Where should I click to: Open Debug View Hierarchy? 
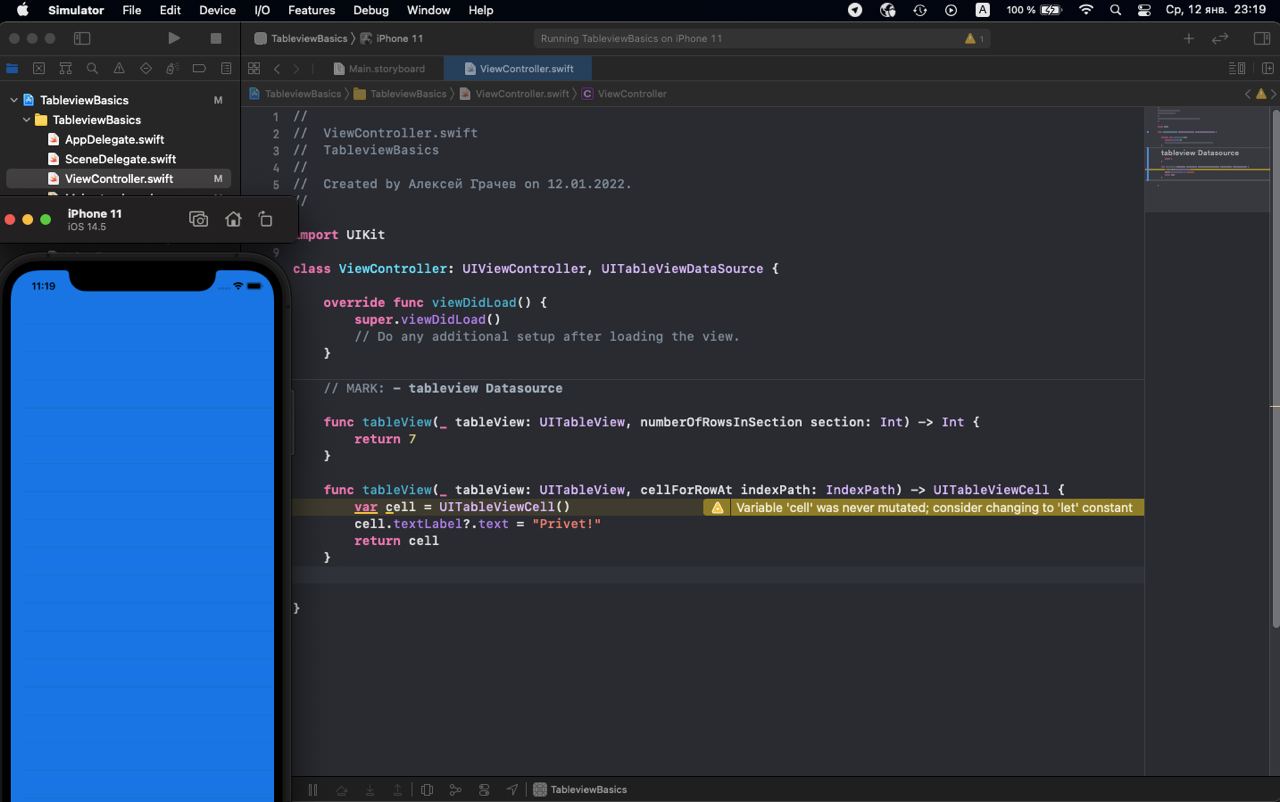[427, 789]
